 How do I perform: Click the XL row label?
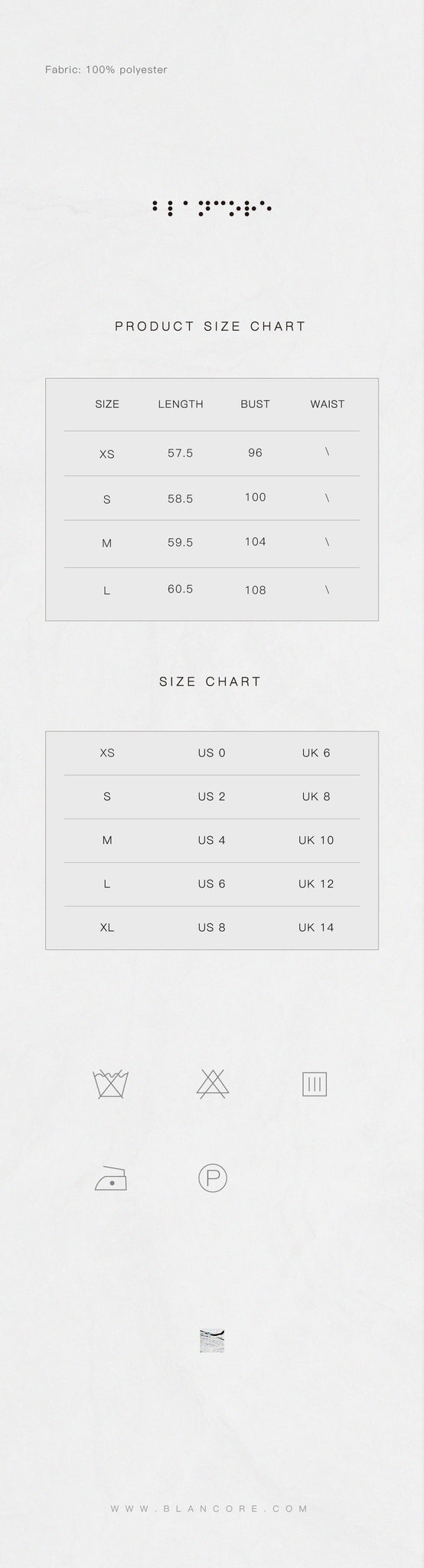tap(107, 927)
